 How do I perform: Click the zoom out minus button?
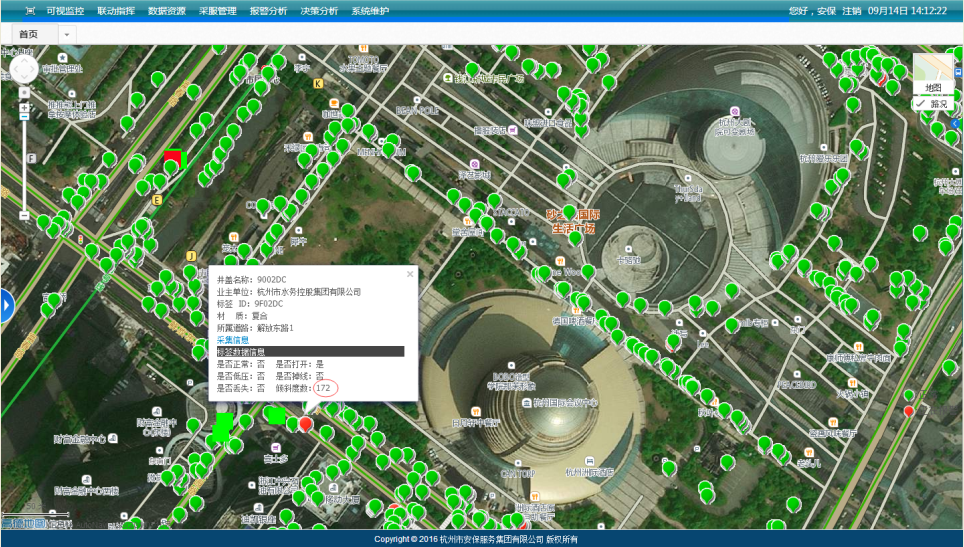pyautogui.click(x=24, y=215)
